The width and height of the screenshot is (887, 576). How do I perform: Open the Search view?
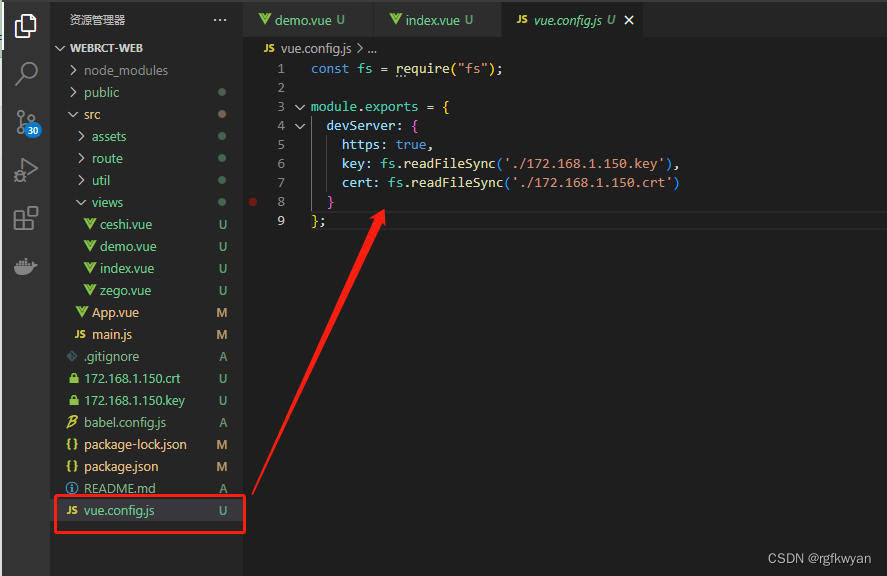(x=25, y=72)
